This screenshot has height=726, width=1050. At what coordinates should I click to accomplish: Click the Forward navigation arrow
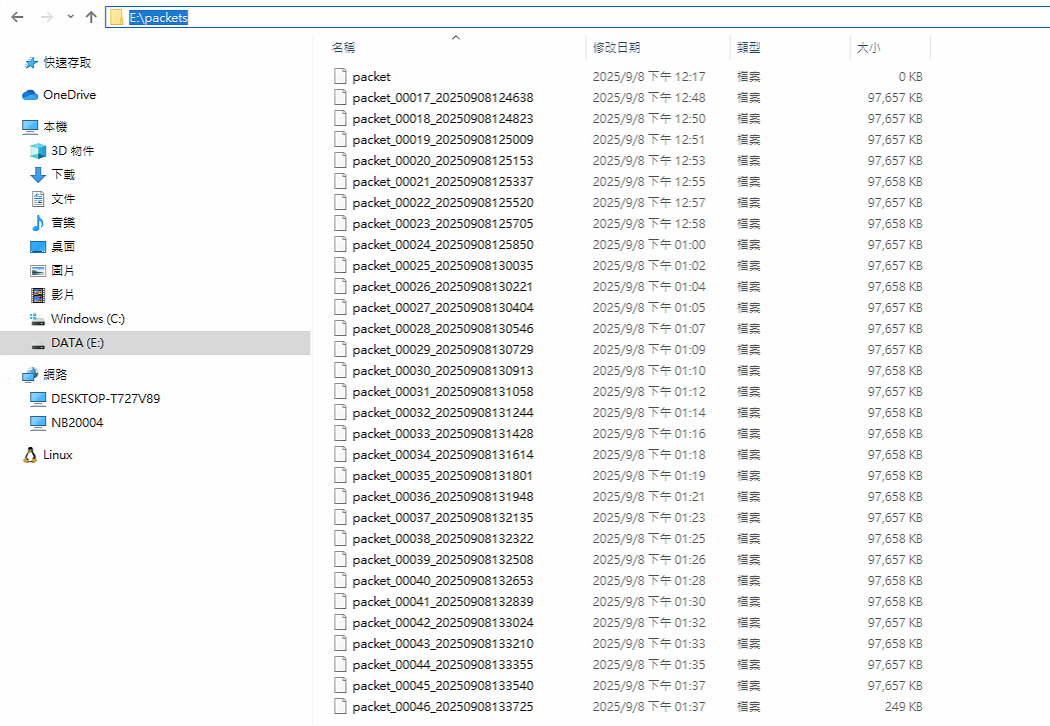point(46,17)
